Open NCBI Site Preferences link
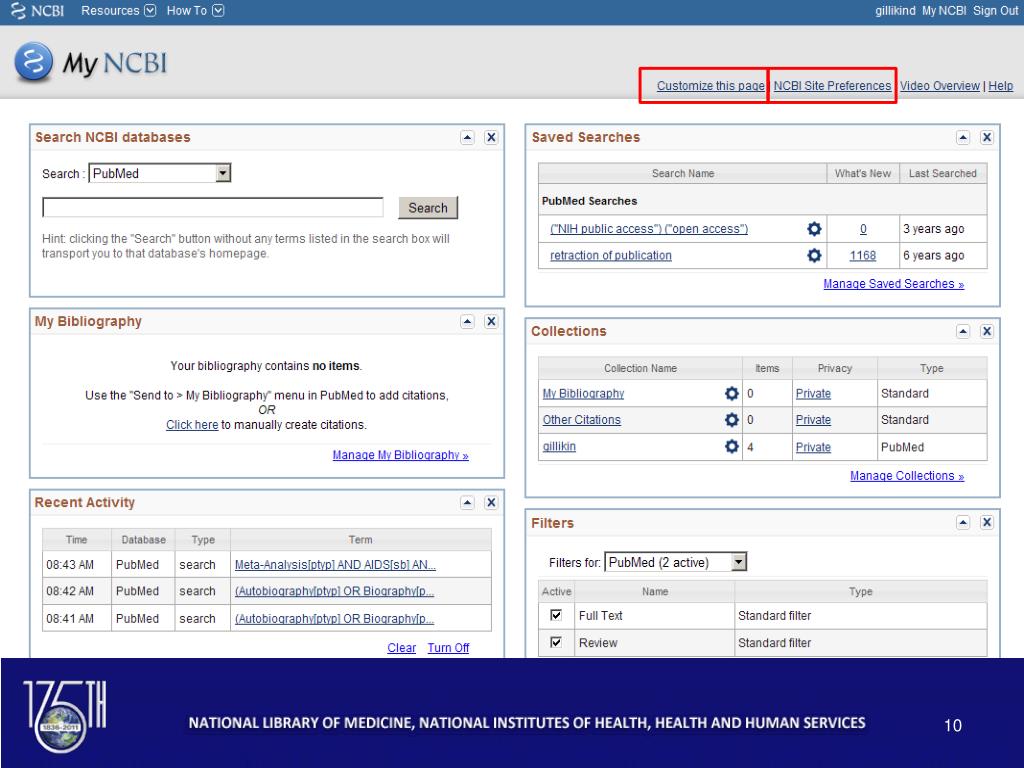 [x=832, y=86]
